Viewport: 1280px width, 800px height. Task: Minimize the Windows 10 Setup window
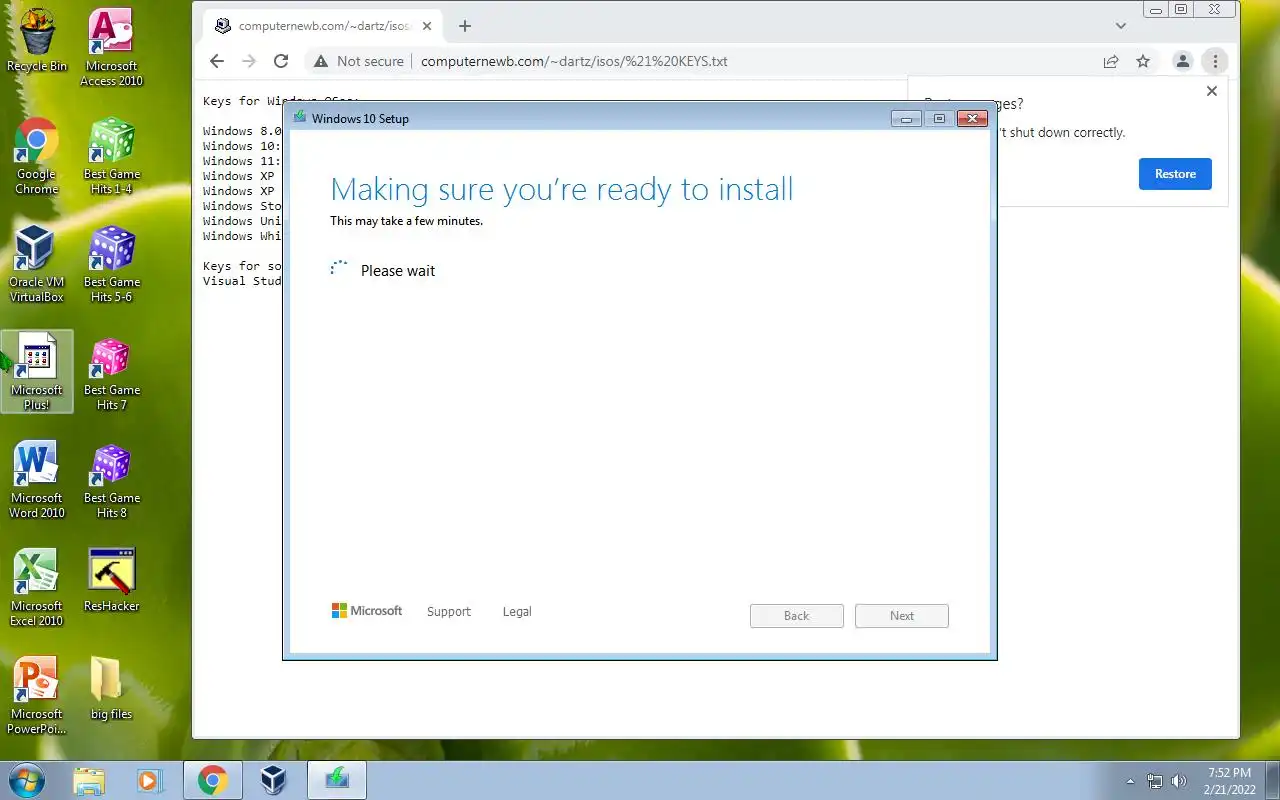click(x=907, y=119)
